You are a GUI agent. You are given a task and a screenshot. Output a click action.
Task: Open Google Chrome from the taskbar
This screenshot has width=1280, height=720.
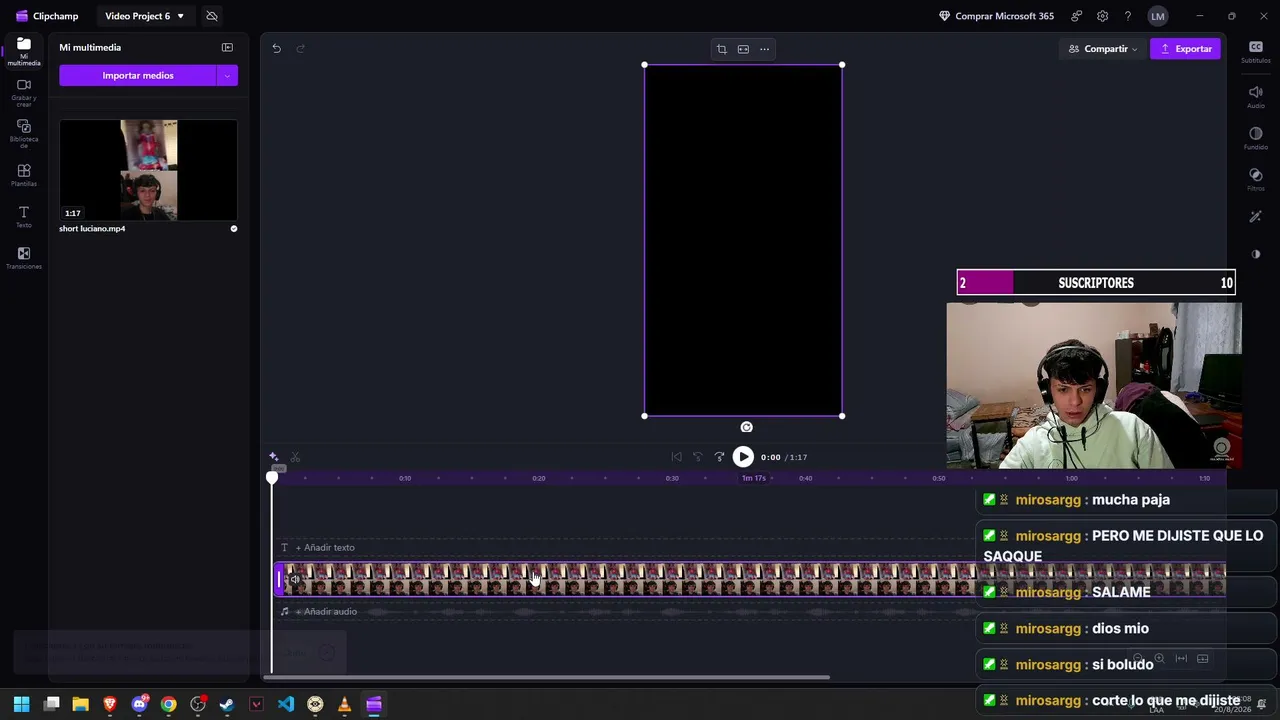169,704
